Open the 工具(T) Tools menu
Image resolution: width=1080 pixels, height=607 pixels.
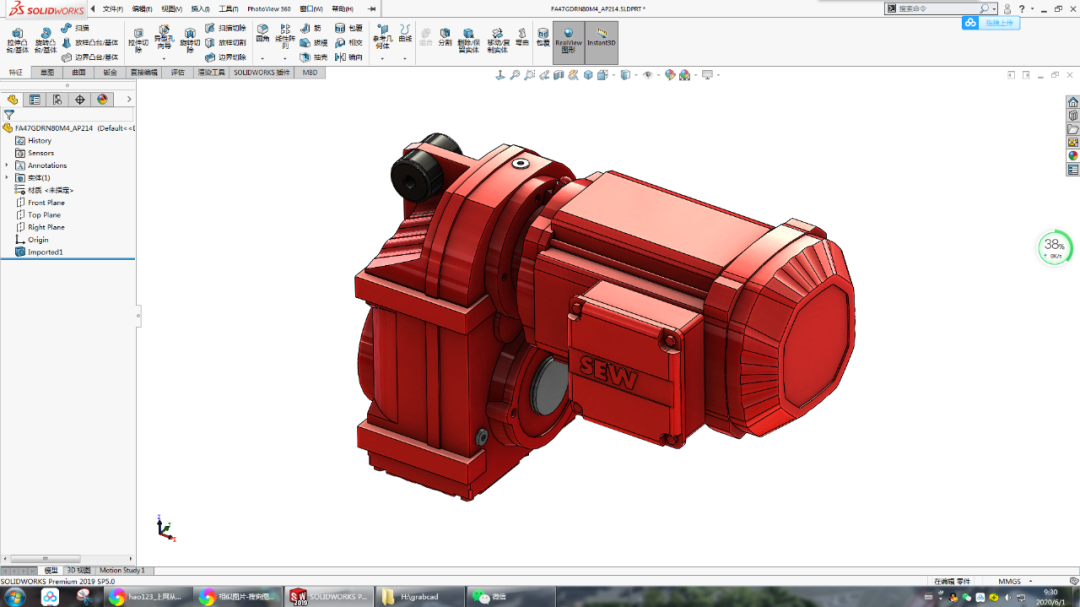pyautogui.click(x=228, y=9)
